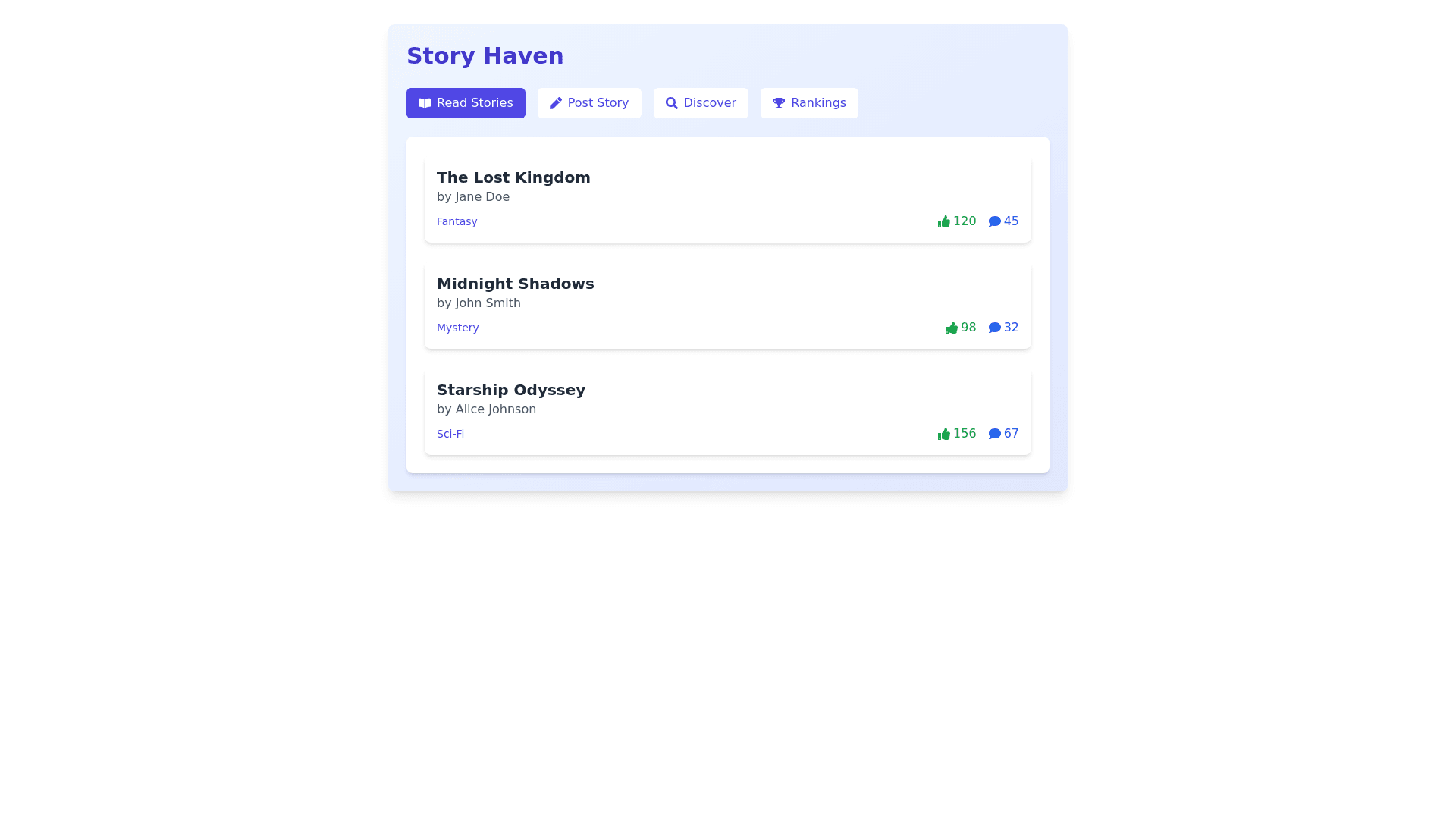Click the Fantasy genre tag
Image resolution: width=1456 pixels, height=819 pixels.
click(457, 221)
